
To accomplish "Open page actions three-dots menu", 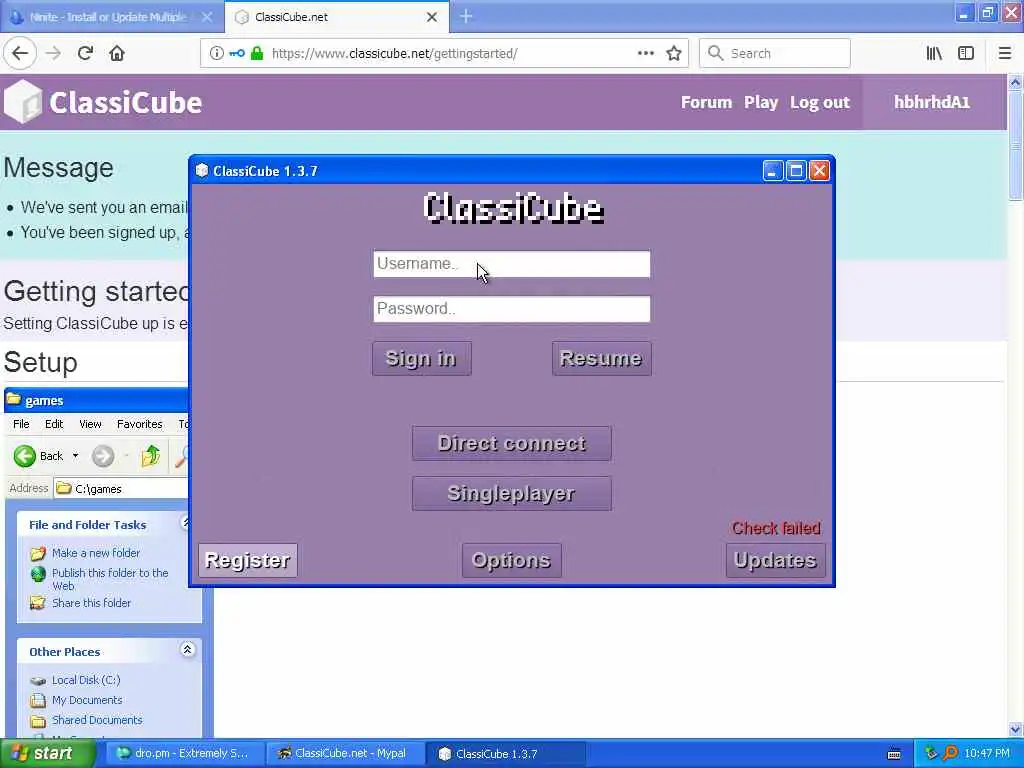I will click(x=646, y=53).
